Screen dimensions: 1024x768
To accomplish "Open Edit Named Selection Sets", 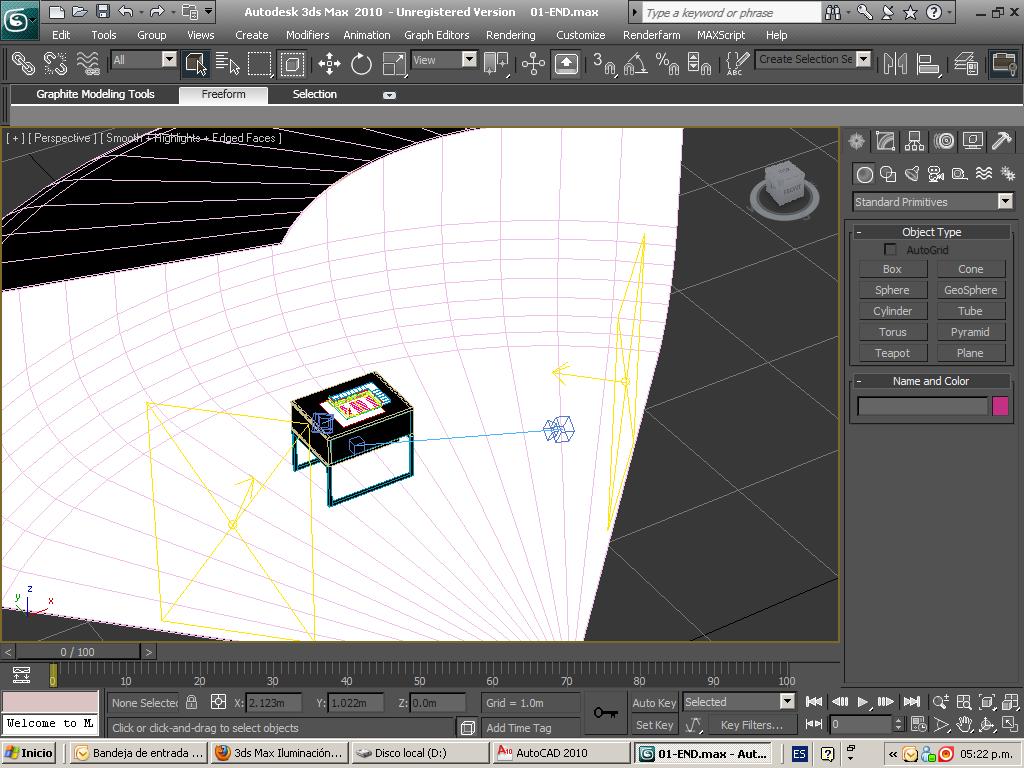I will pos(737,63).
